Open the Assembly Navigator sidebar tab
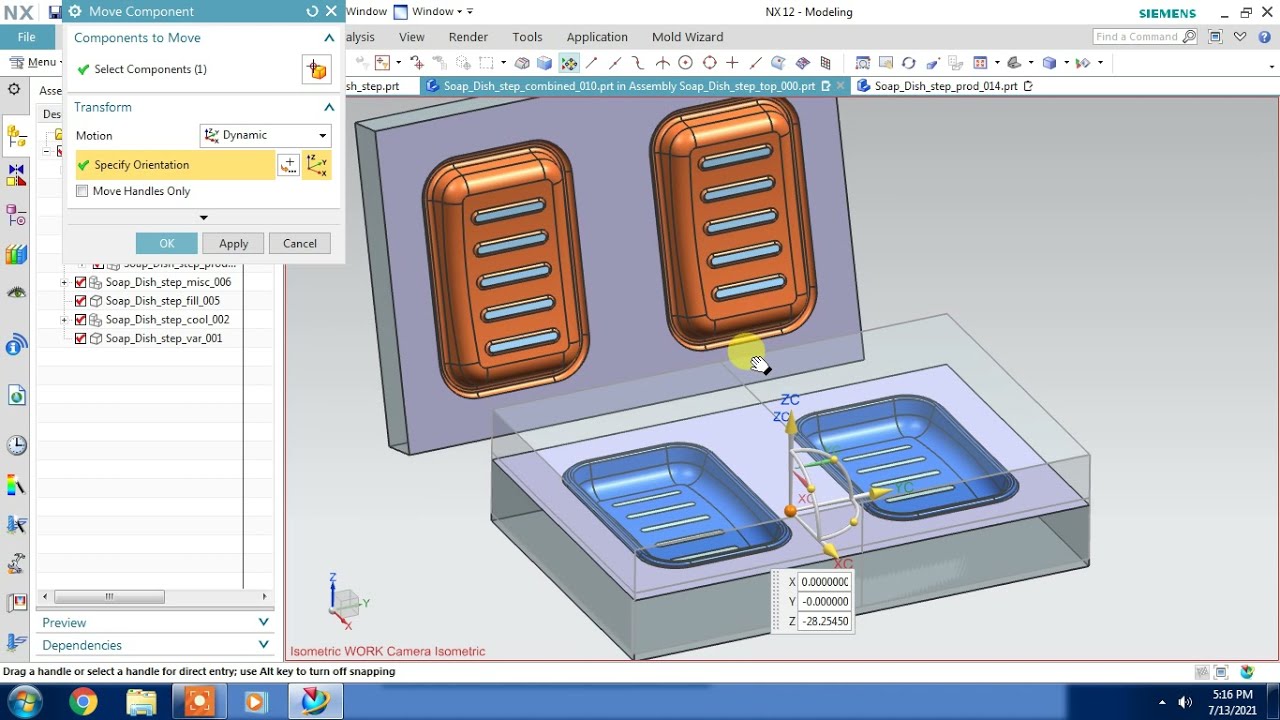Screen dimensions: 1280x720 [x=16, y=134]
